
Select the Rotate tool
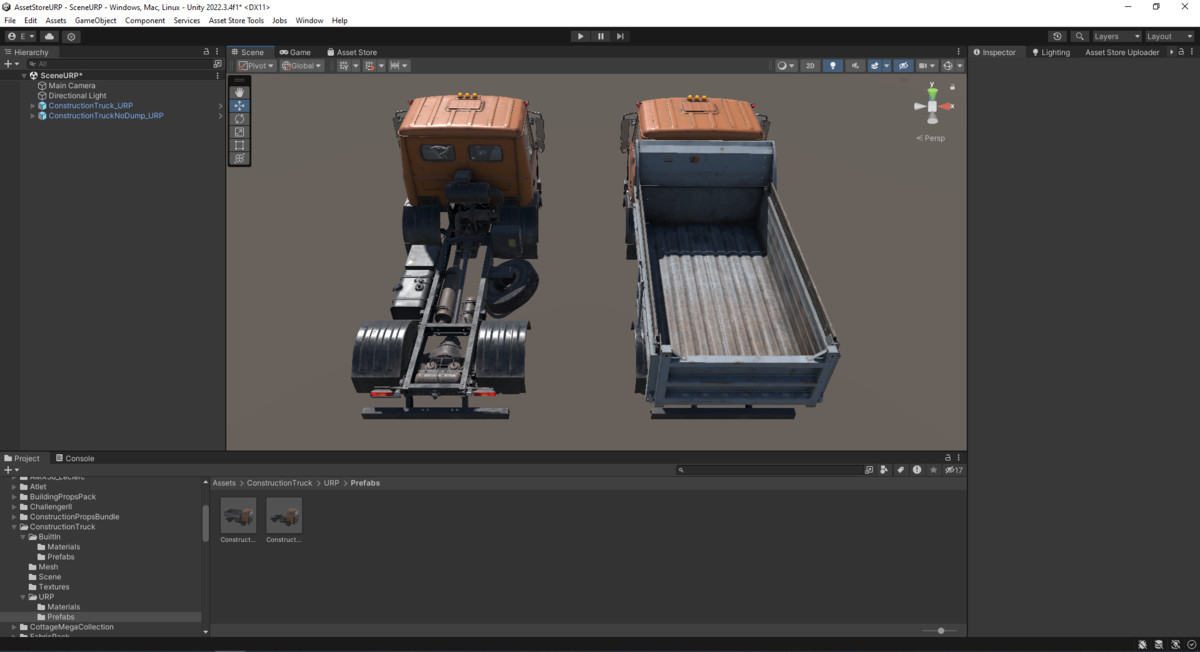click(239, 119)
